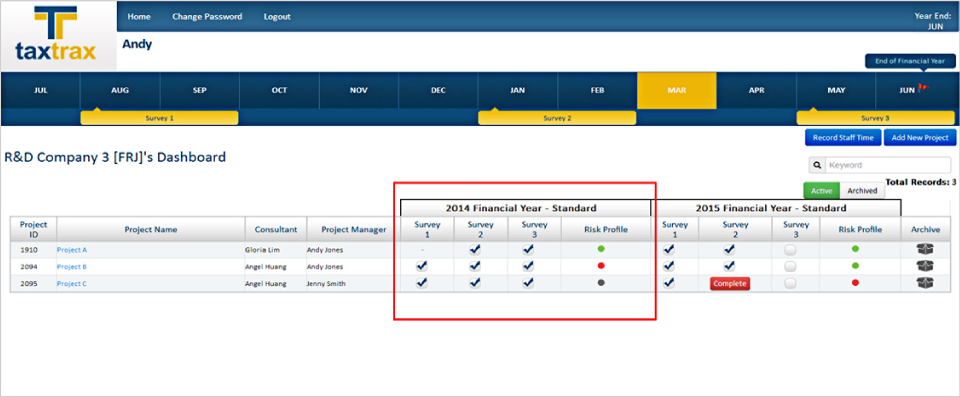Viewport: 960px width, 397px height.
Task: Check Project C 2015 Survey 3 box
Action: [790, 283]
